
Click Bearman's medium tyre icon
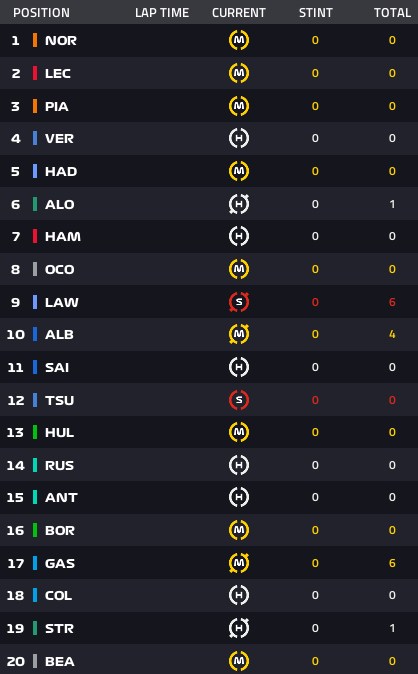tap(239, 661)
